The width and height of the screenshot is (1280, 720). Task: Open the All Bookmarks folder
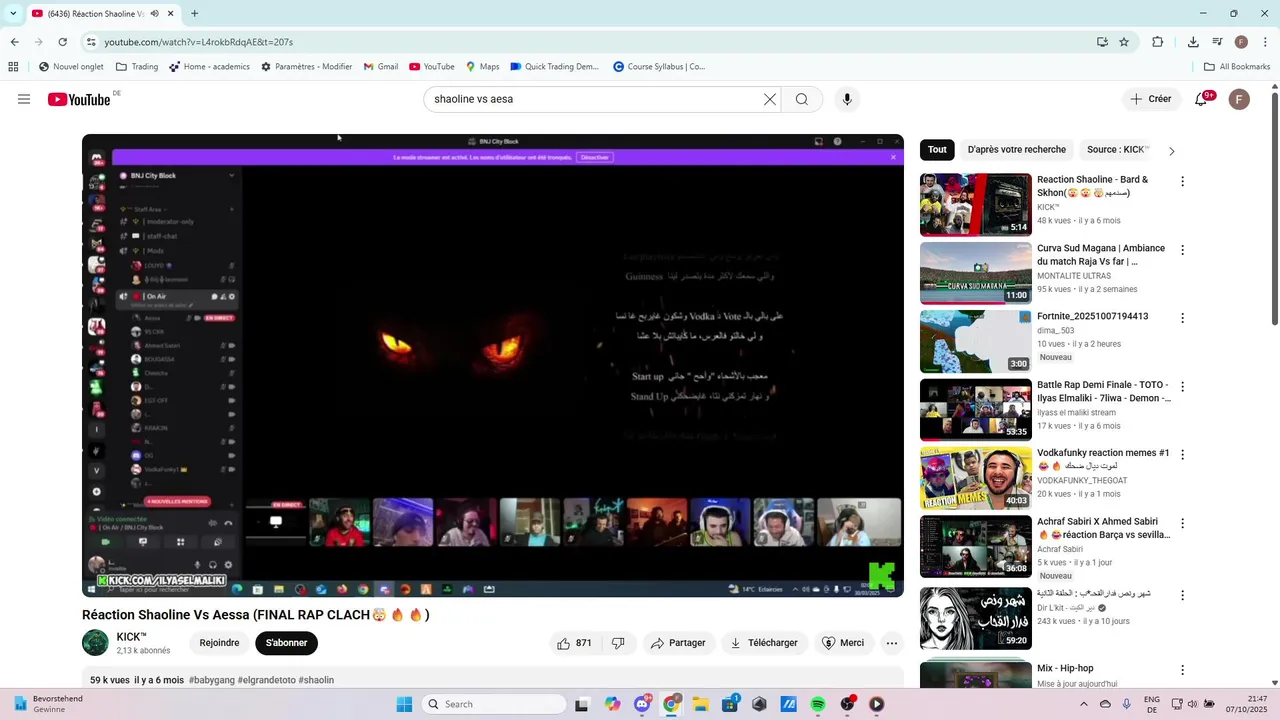tap(1237, 67)
